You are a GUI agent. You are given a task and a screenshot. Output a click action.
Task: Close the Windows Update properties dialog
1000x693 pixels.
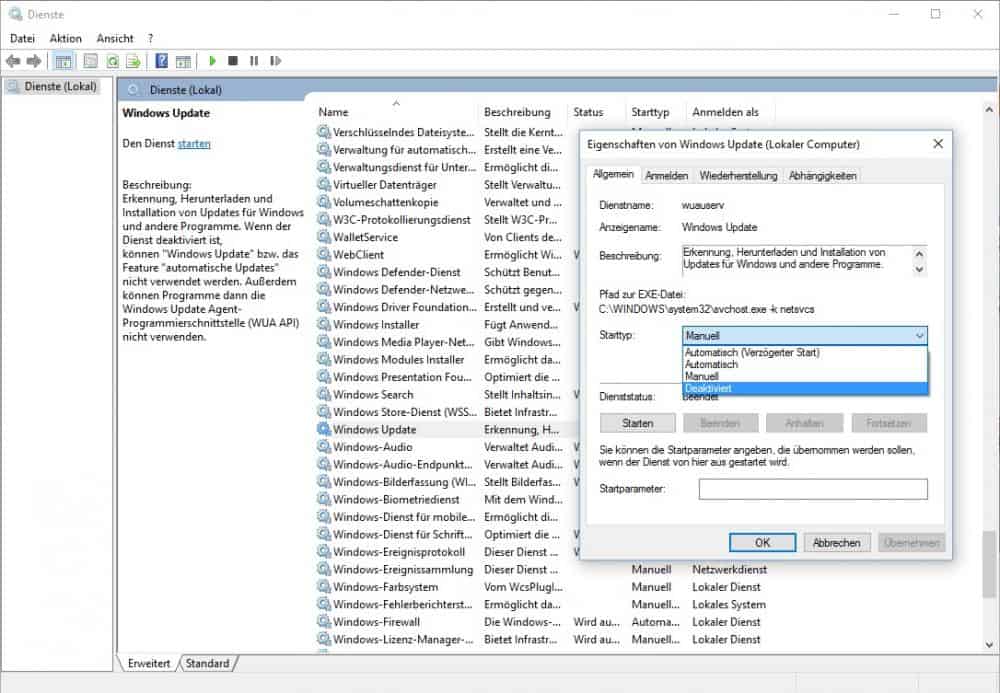(x=938, y=144)
